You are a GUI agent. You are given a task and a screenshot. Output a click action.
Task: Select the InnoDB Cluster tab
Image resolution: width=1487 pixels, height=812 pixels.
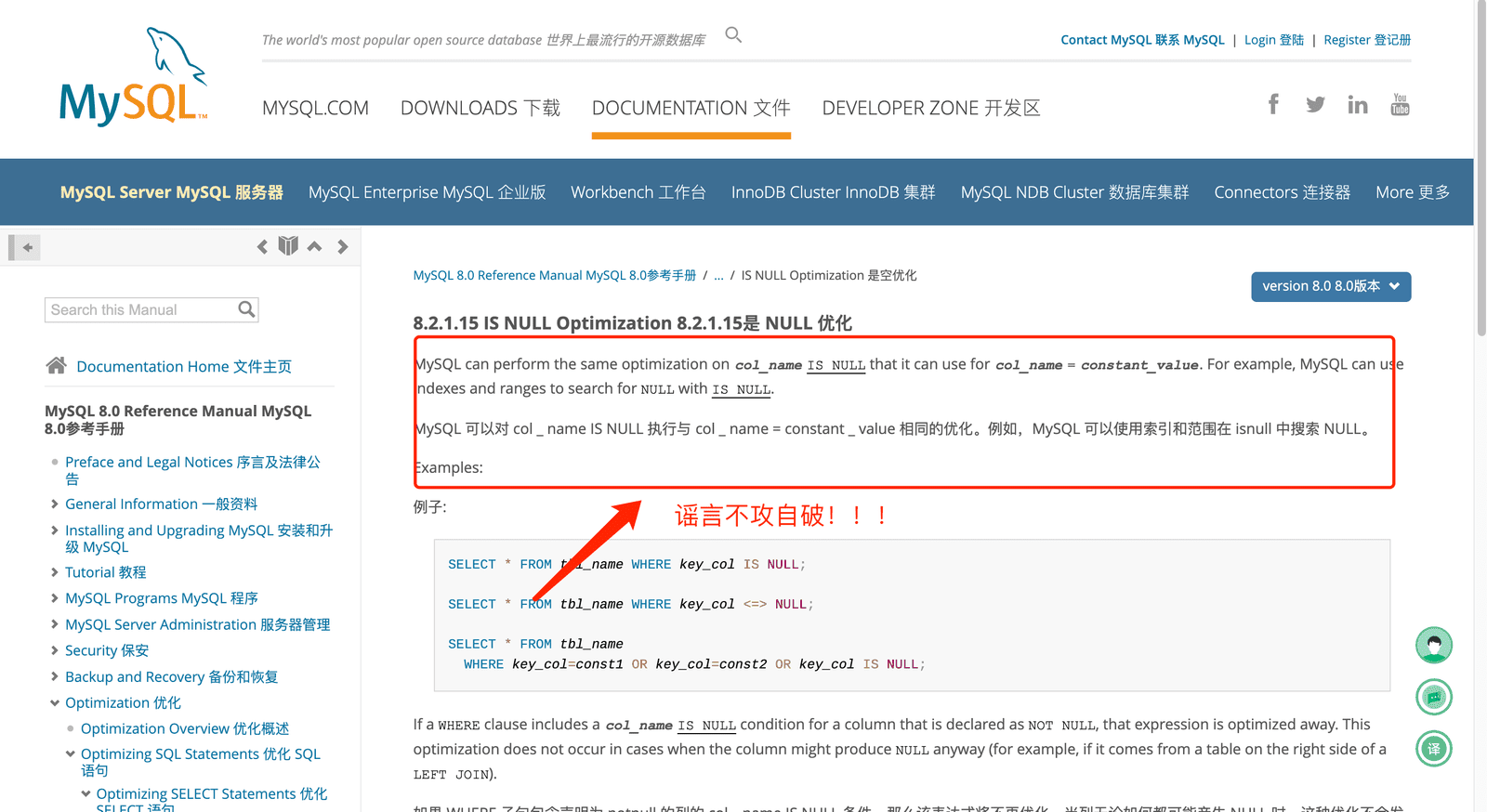tap(834, 192)
